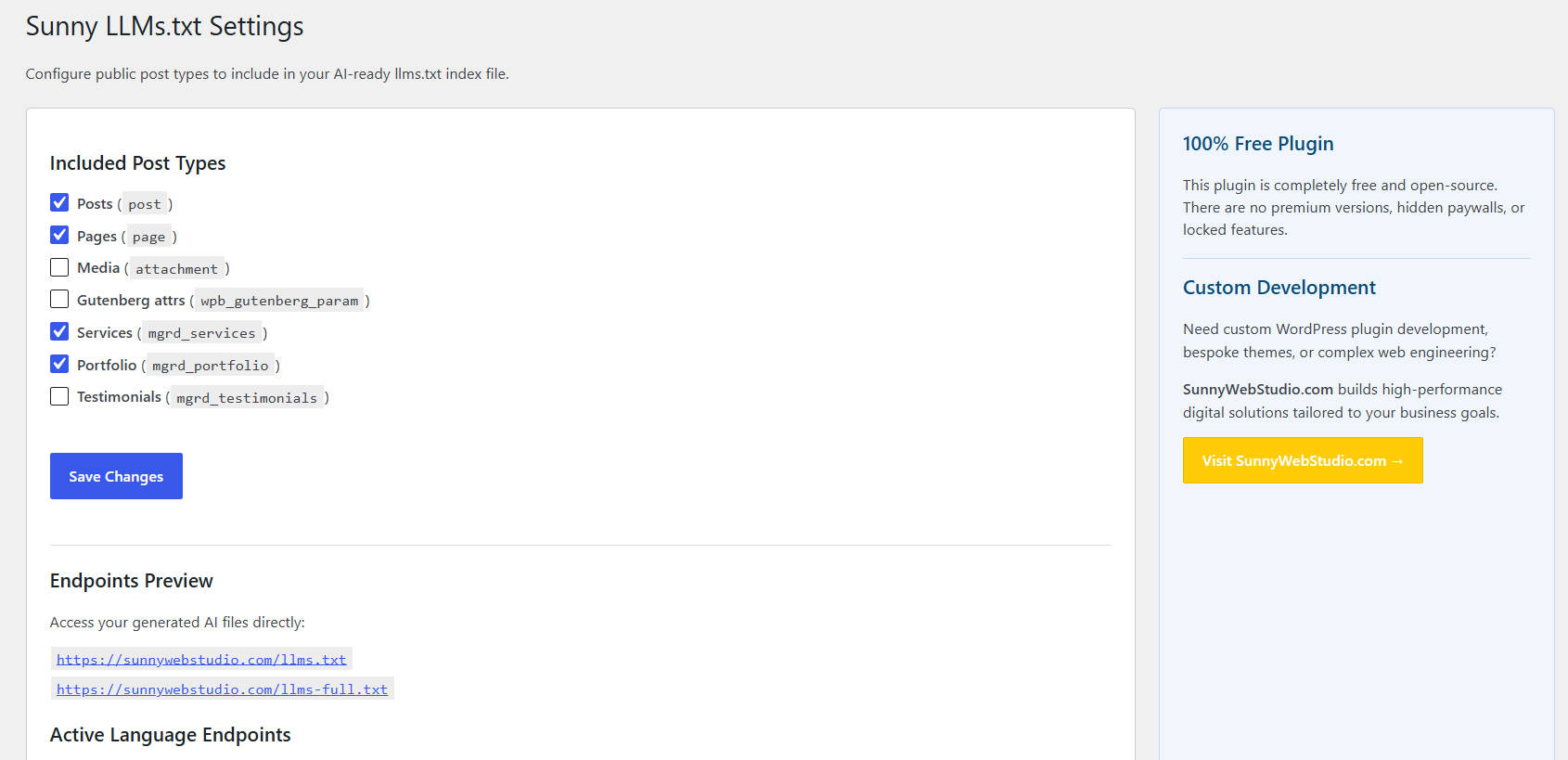The height and width of the screenshot is (760, 1568).
Task: Click the 'Configure public post types' description text
Action: (x=267, y=74)
